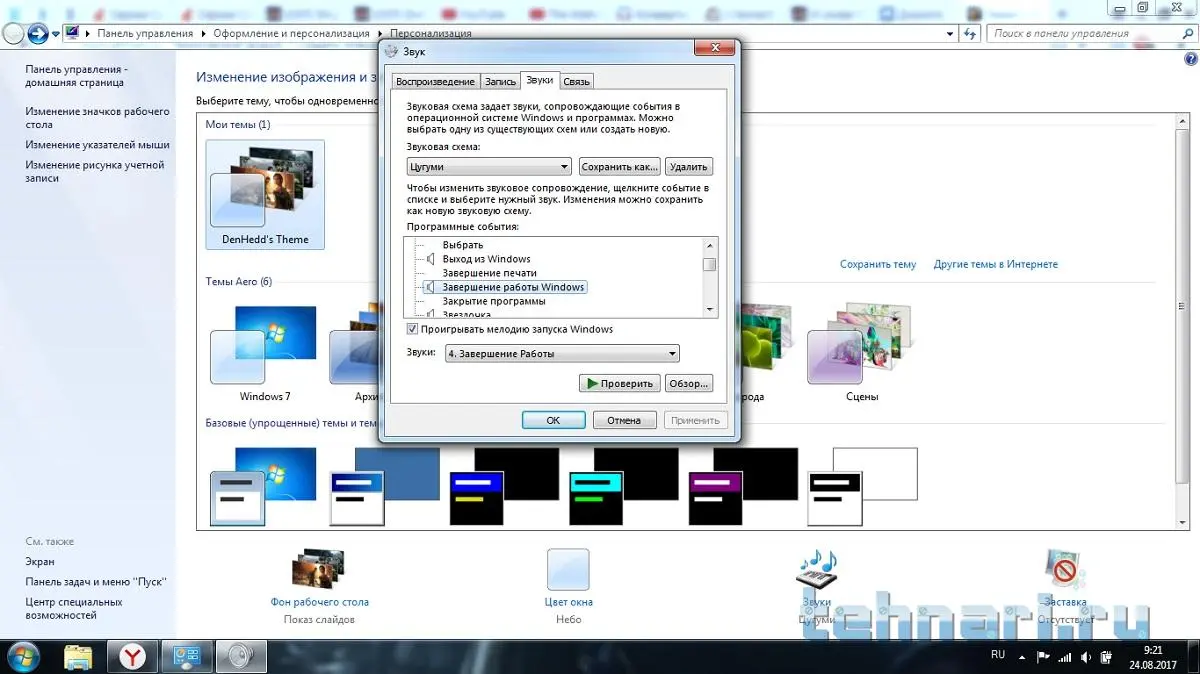
Task: Open recent pages dropdown next to navigation arrows
Action: pyautogui.click(x=57, y=33)
